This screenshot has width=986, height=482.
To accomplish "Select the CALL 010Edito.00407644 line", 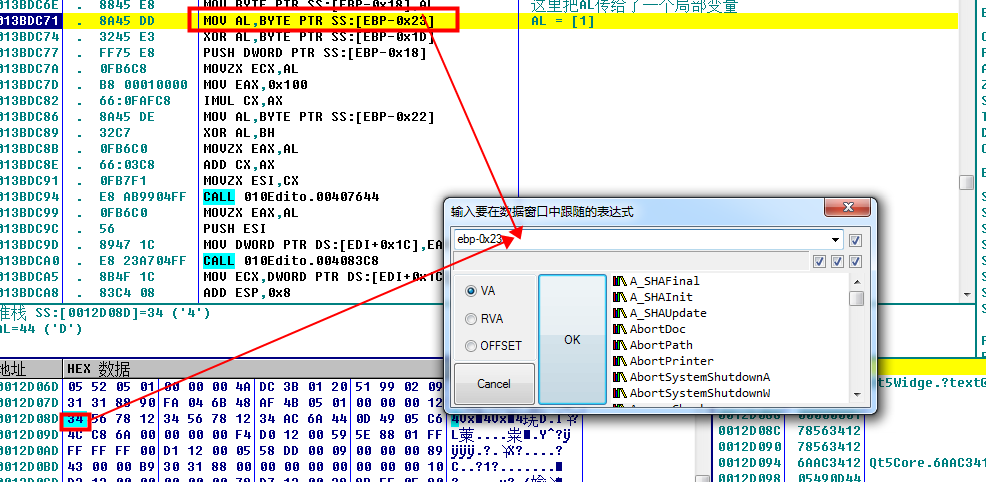I will 291,197.
